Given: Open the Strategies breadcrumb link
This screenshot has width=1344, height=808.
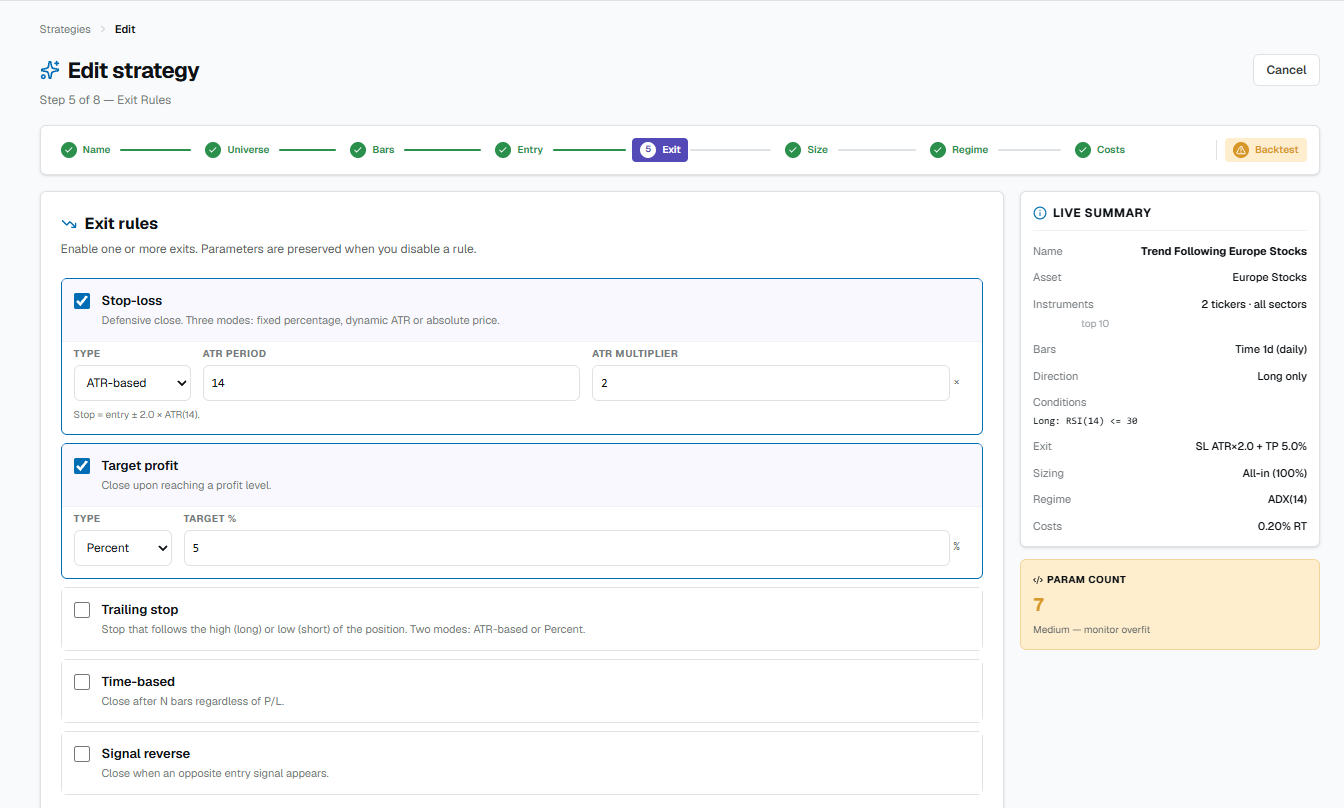Looking at the screenshot, I should pyautogui.click(x=65, y=29).
